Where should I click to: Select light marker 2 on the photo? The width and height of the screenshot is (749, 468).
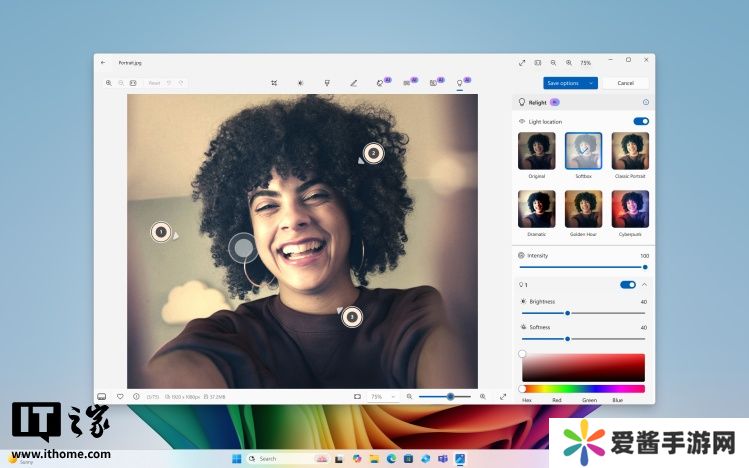[373, 153]
